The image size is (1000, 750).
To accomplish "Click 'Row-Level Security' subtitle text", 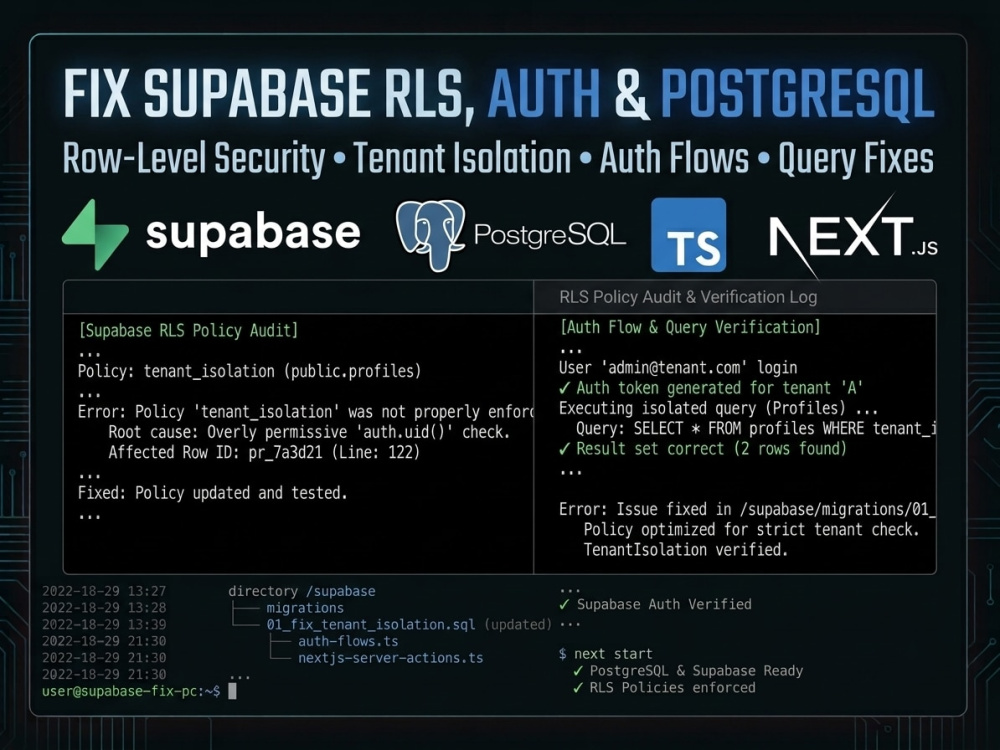I will (194, 158).
